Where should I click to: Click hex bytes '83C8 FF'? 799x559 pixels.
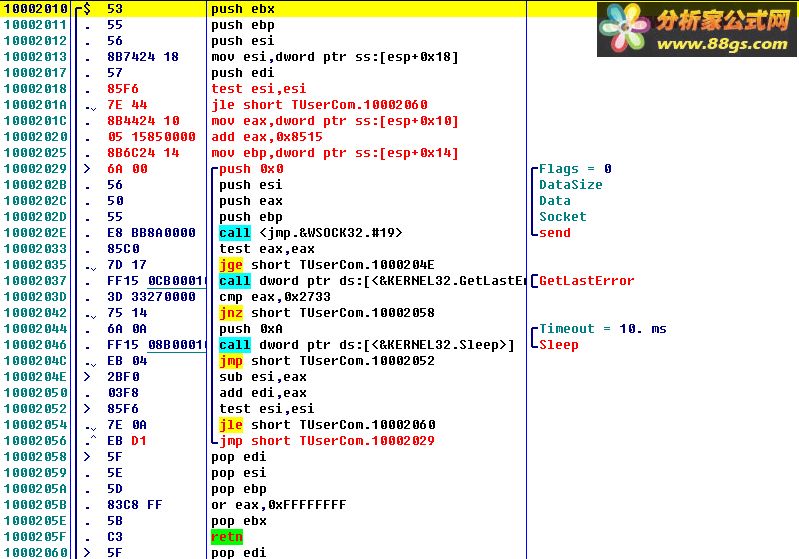[135, 505]
